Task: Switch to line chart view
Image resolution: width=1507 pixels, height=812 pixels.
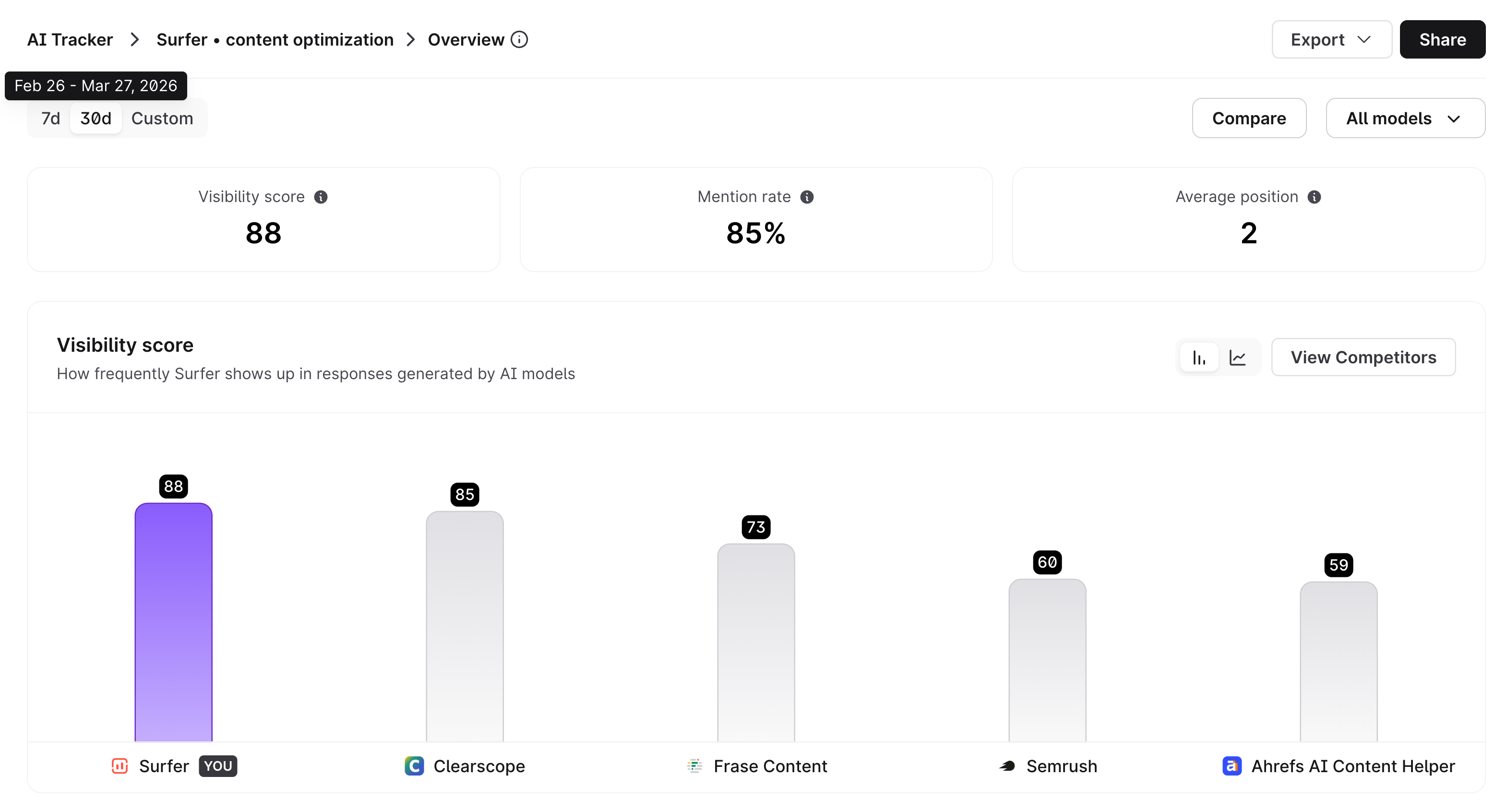Action: coord(1237,358)
